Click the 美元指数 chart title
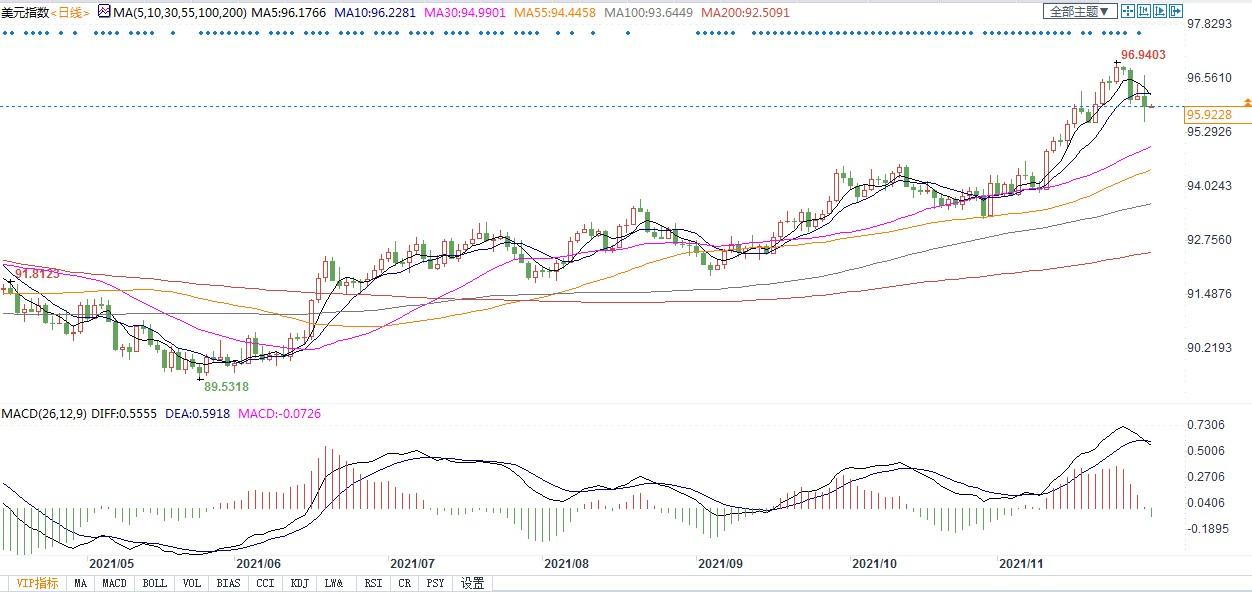 (x=24, y=12)
